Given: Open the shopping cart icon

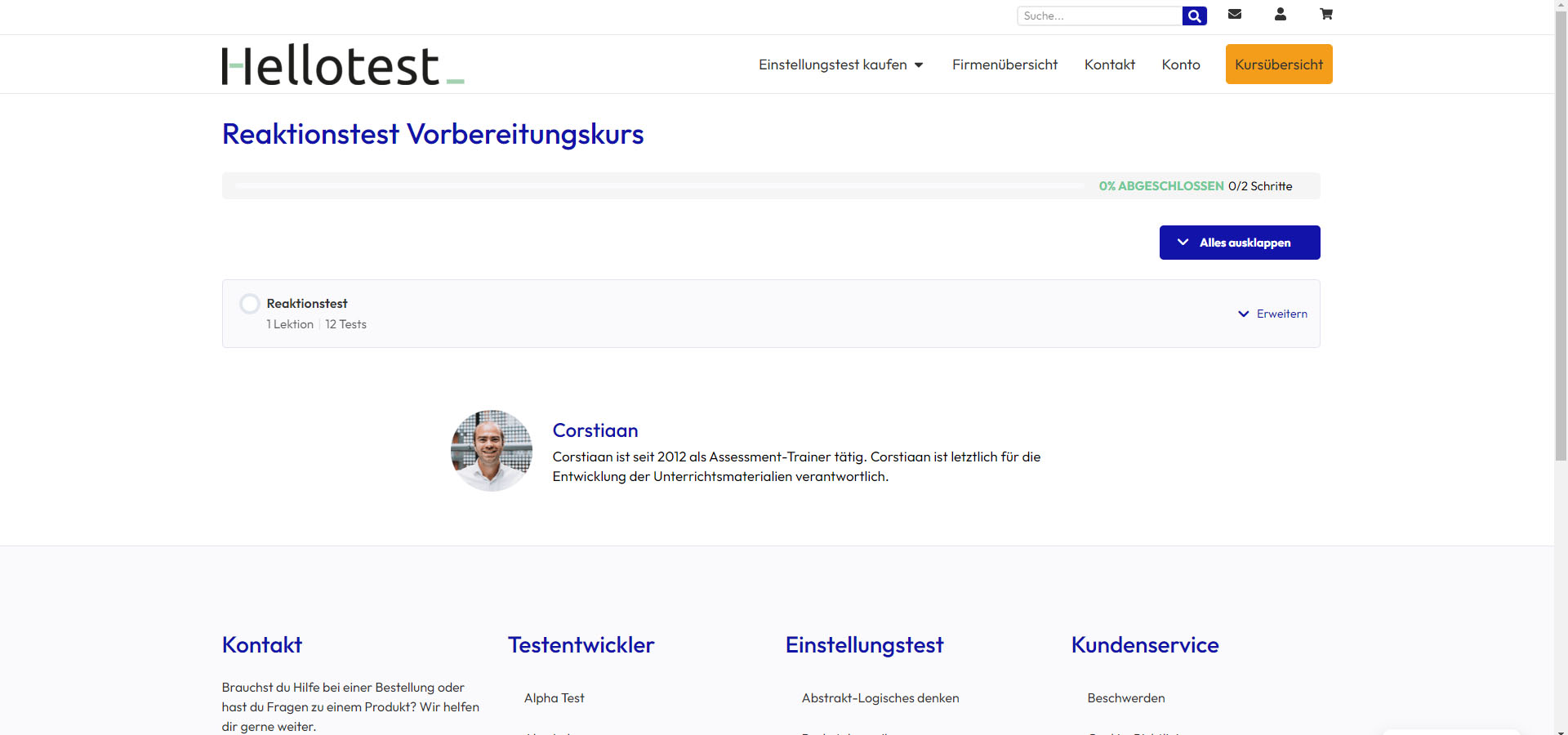Looking at the screenshot, I should tap(1326, 14).
